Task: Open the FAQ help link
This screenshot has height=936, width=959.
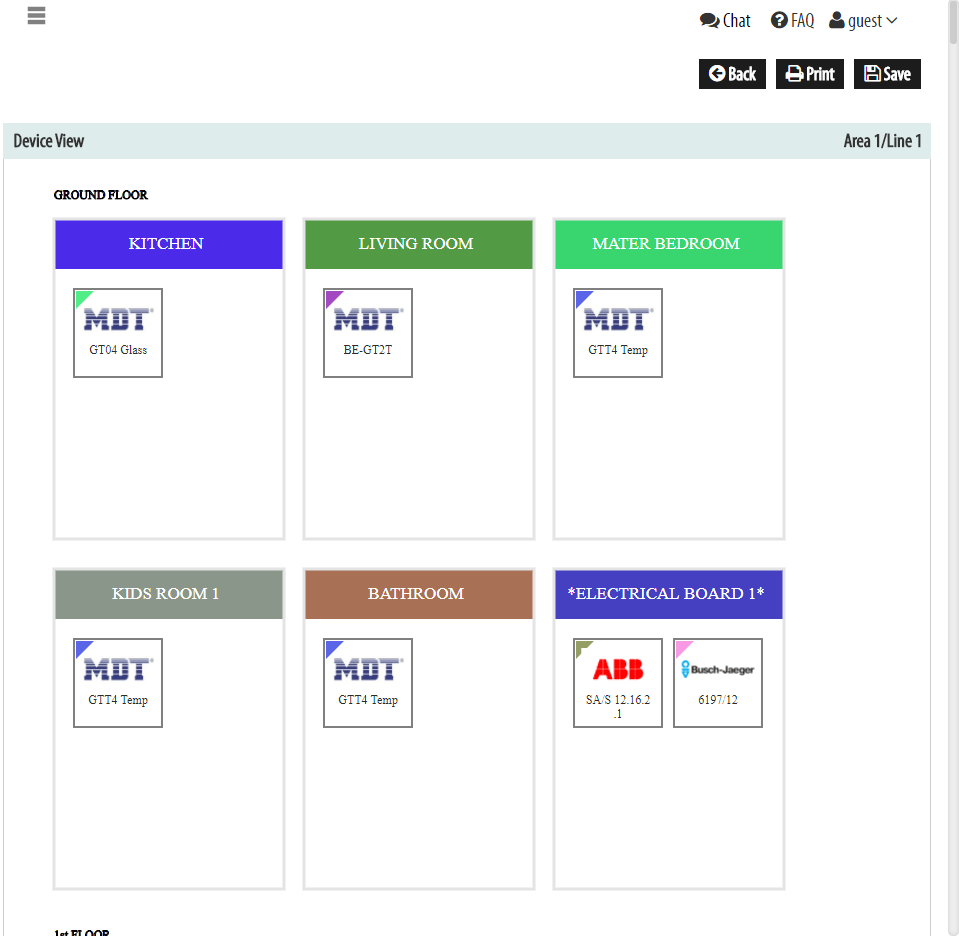Action: (x=793, y=21)
